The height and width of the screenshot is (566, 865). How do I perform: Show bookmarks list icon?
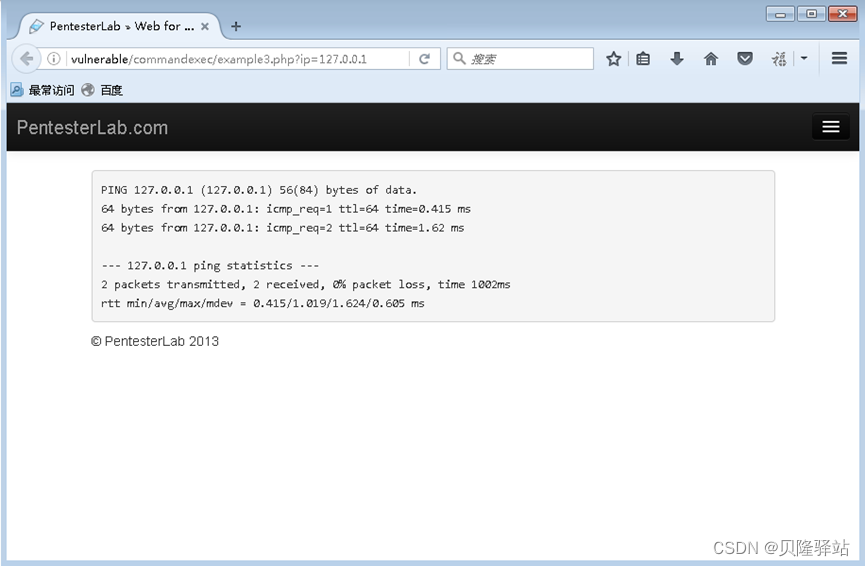point(643,58)
